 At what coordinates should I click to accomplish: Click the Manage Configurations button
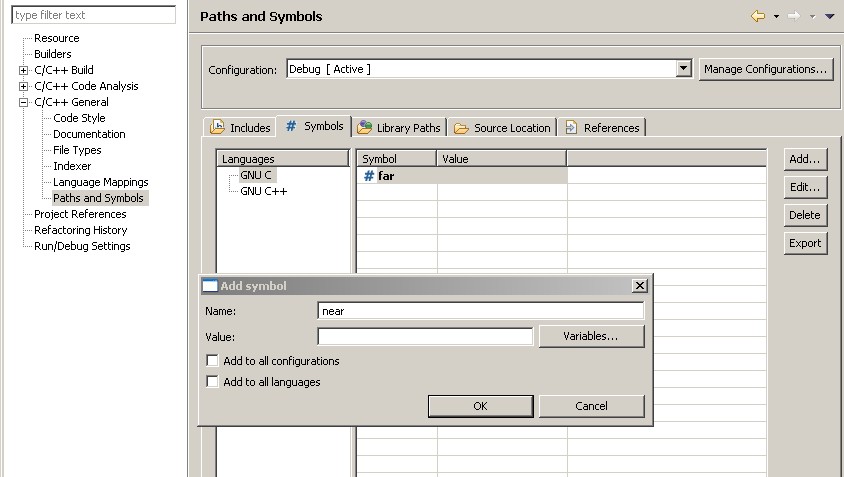(765, 69)
